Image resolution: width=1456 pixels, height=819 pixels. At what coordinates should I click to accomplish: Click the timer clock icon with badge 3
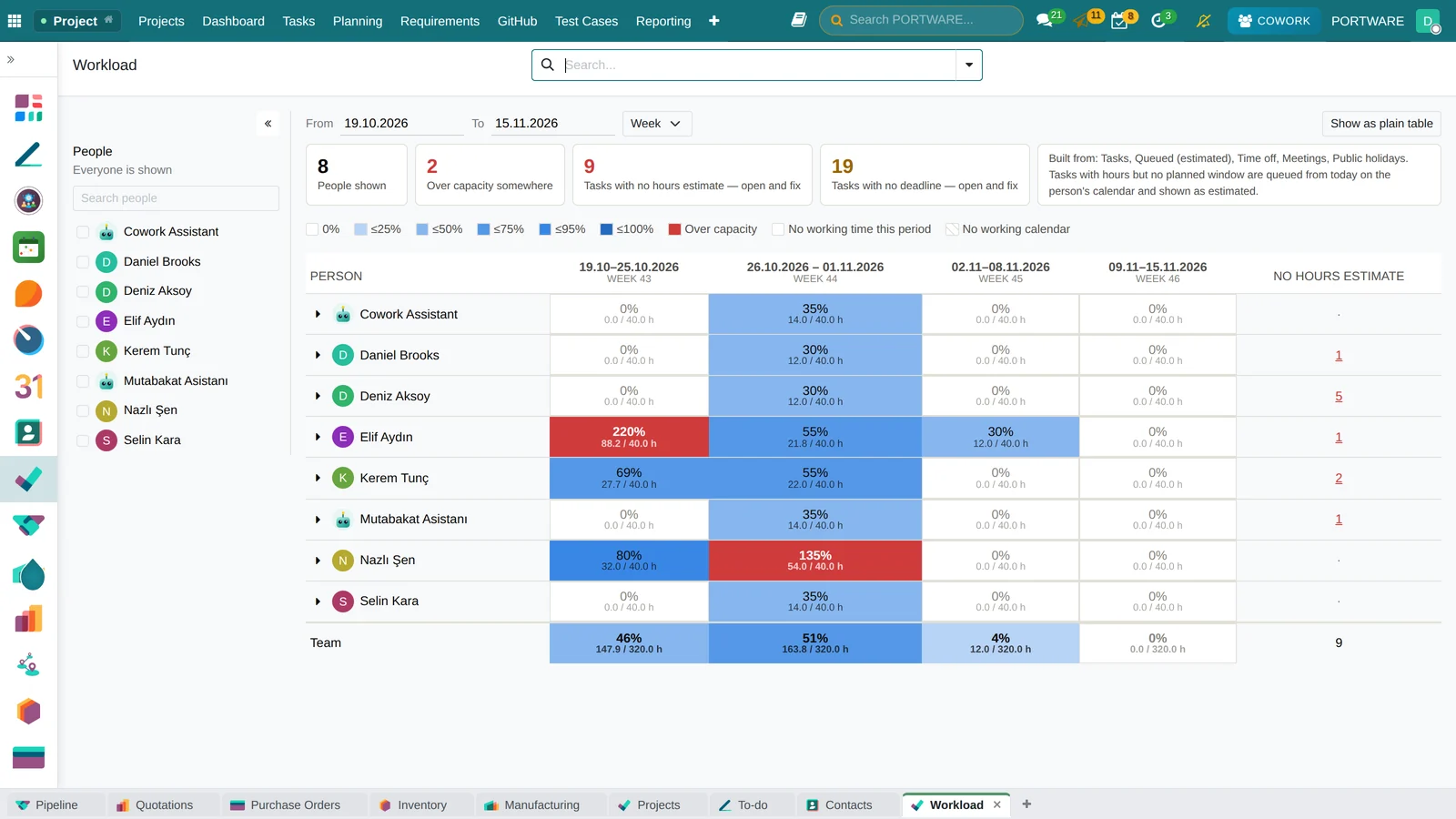point(1158,20)
